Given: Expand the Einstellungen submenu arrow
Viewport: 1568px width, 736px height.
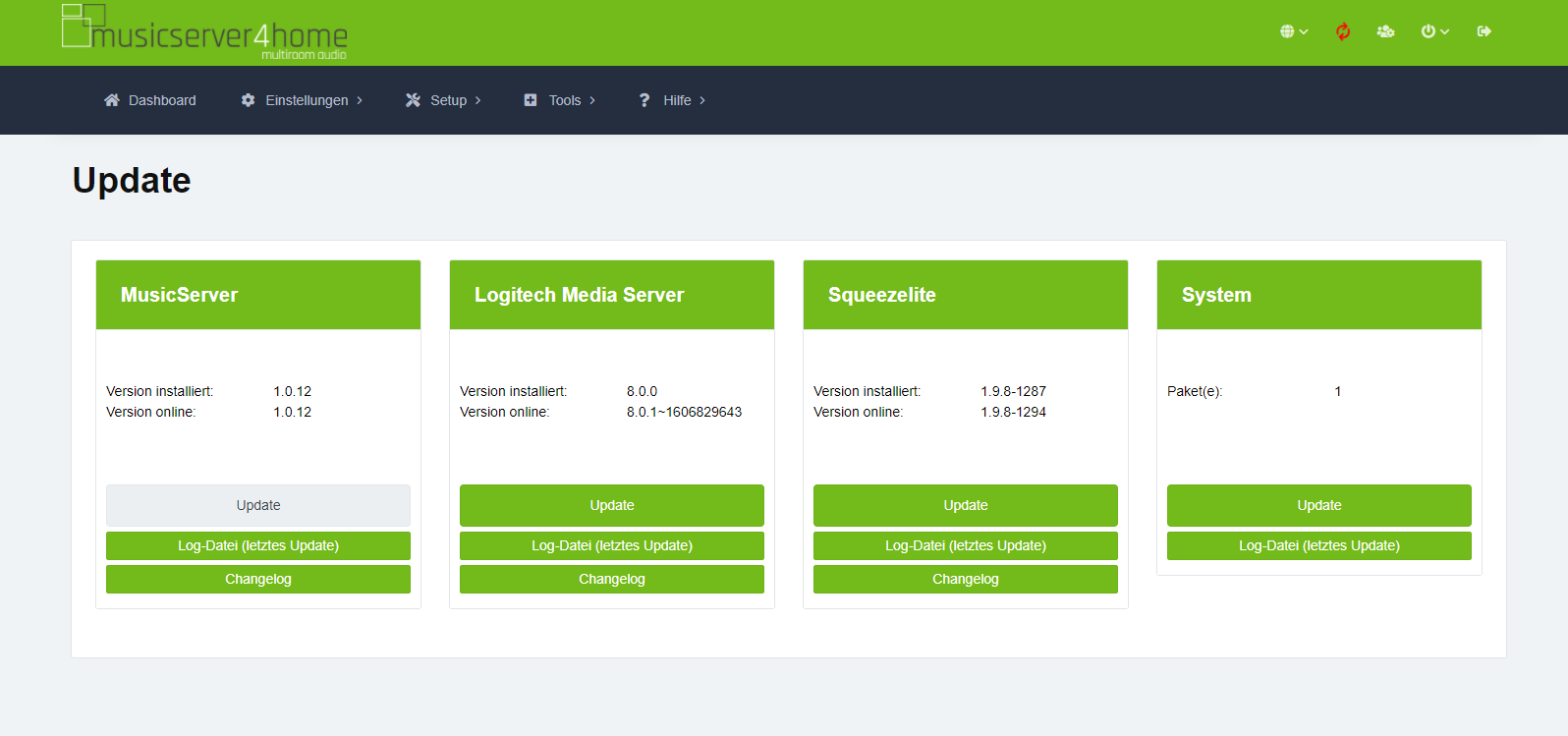Looking at the screenshot, I should pos(360,100).
